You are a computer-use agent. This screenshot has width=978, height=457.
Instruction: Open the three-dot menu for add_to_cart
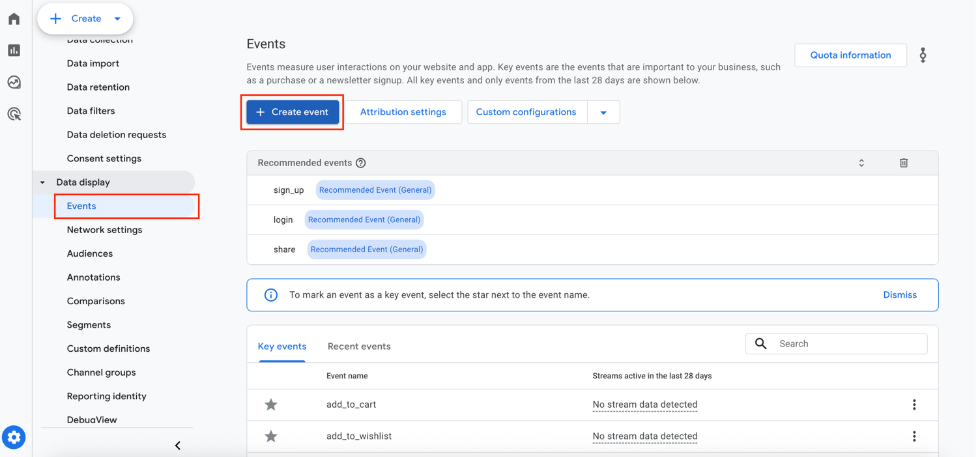[x=914, y=405]
